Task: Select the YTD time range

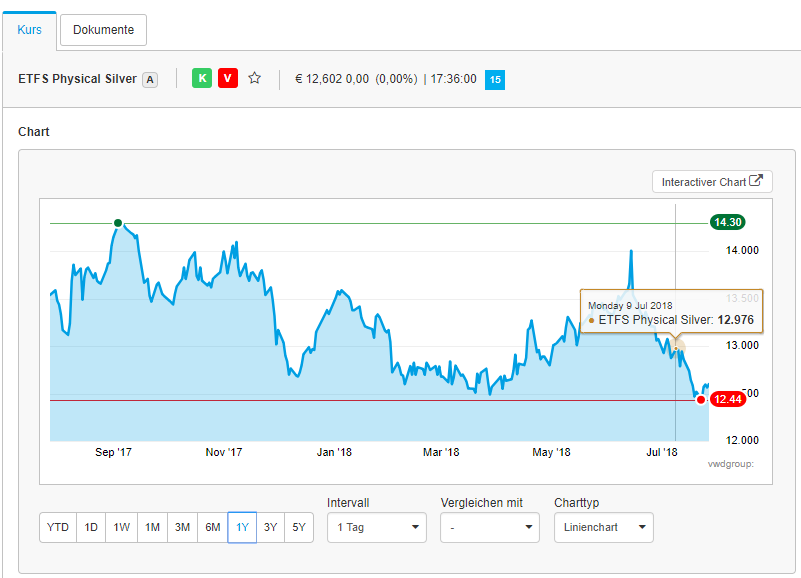Action: point(58,527)
